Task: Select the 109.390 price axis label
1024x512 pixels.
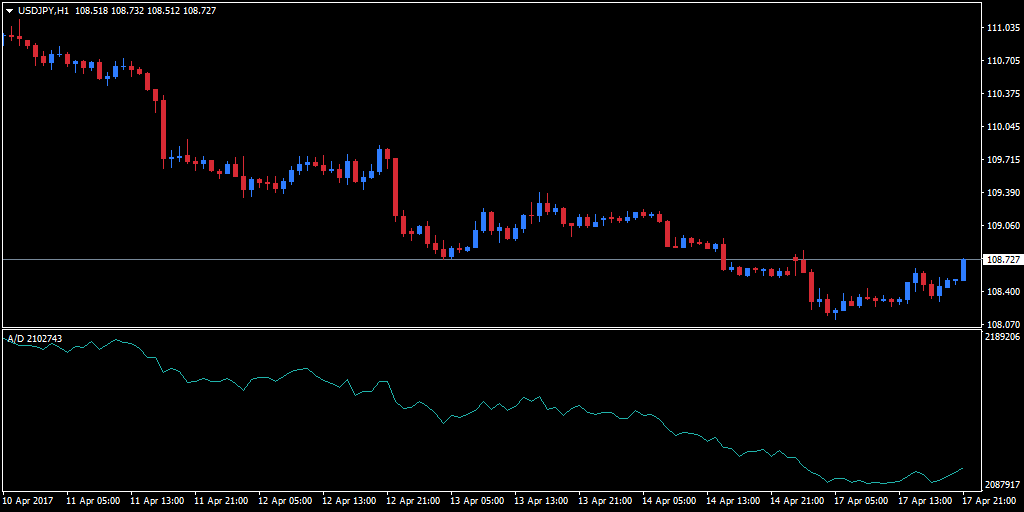Action: (1004, 193)
